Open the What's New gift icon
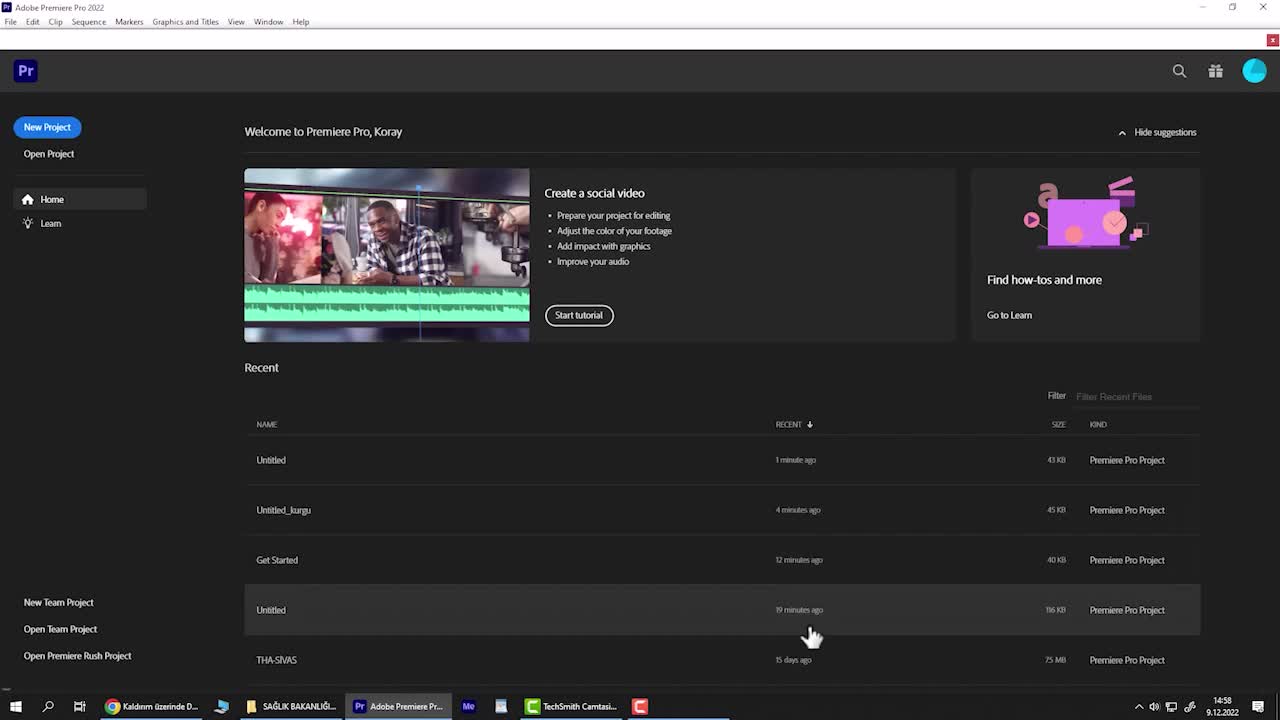Viewport: 1280px width, 720px height. (1215, 71)
